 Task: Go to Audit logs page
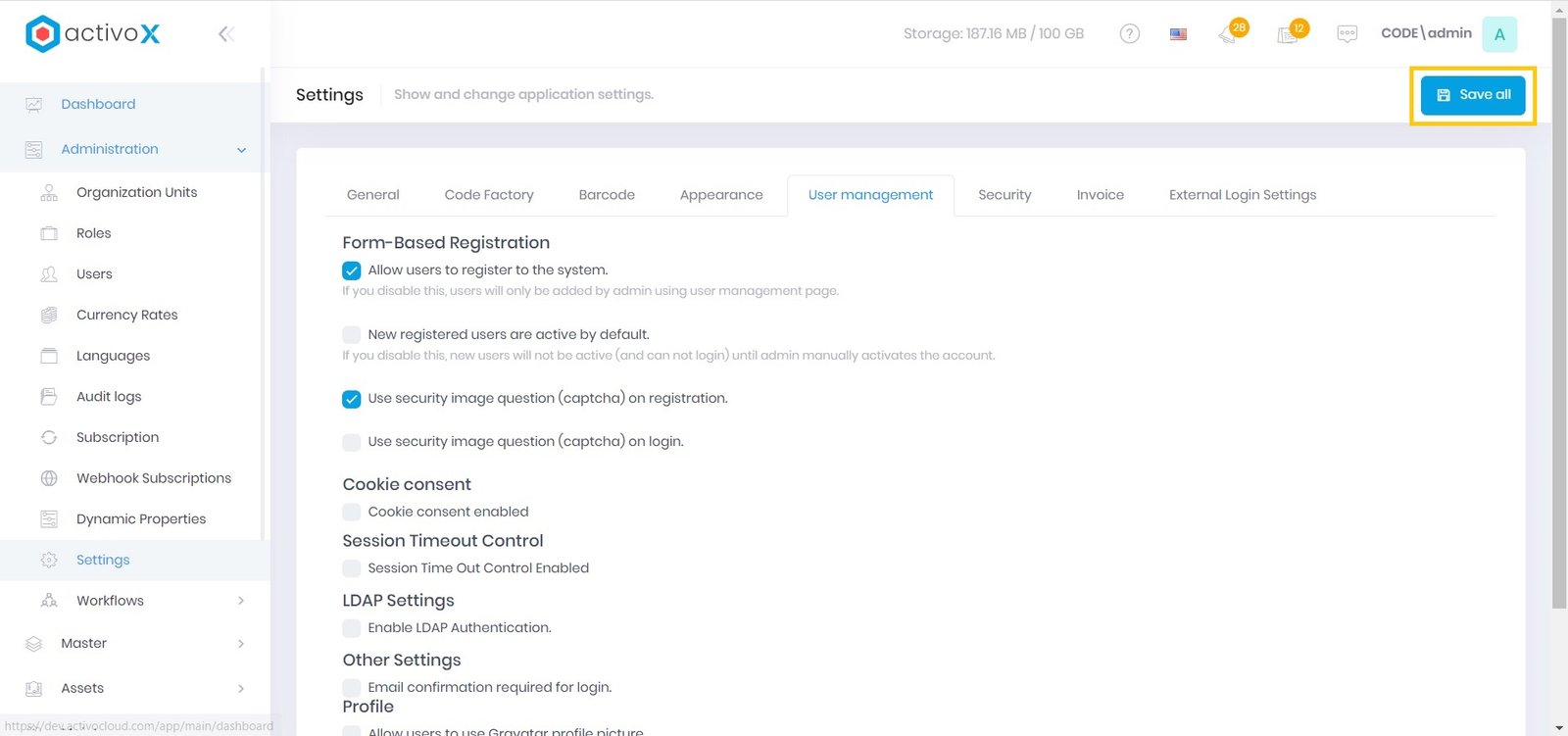tap(109, 397)
